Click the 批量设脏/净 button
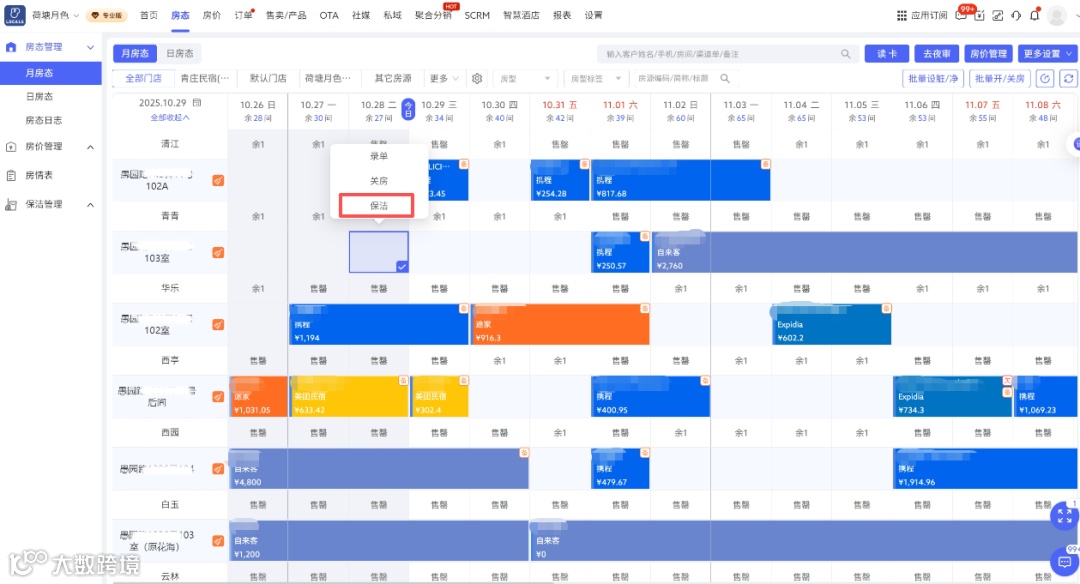Screen dimensions: 1080x584 coord(933,79)
